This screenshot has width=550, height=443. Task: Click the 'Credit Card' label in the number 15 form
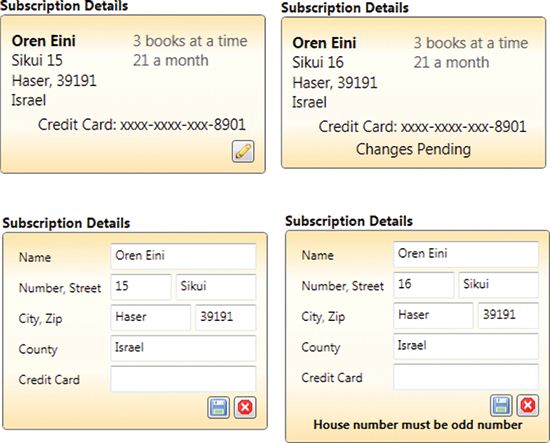(x=49, y=380)
